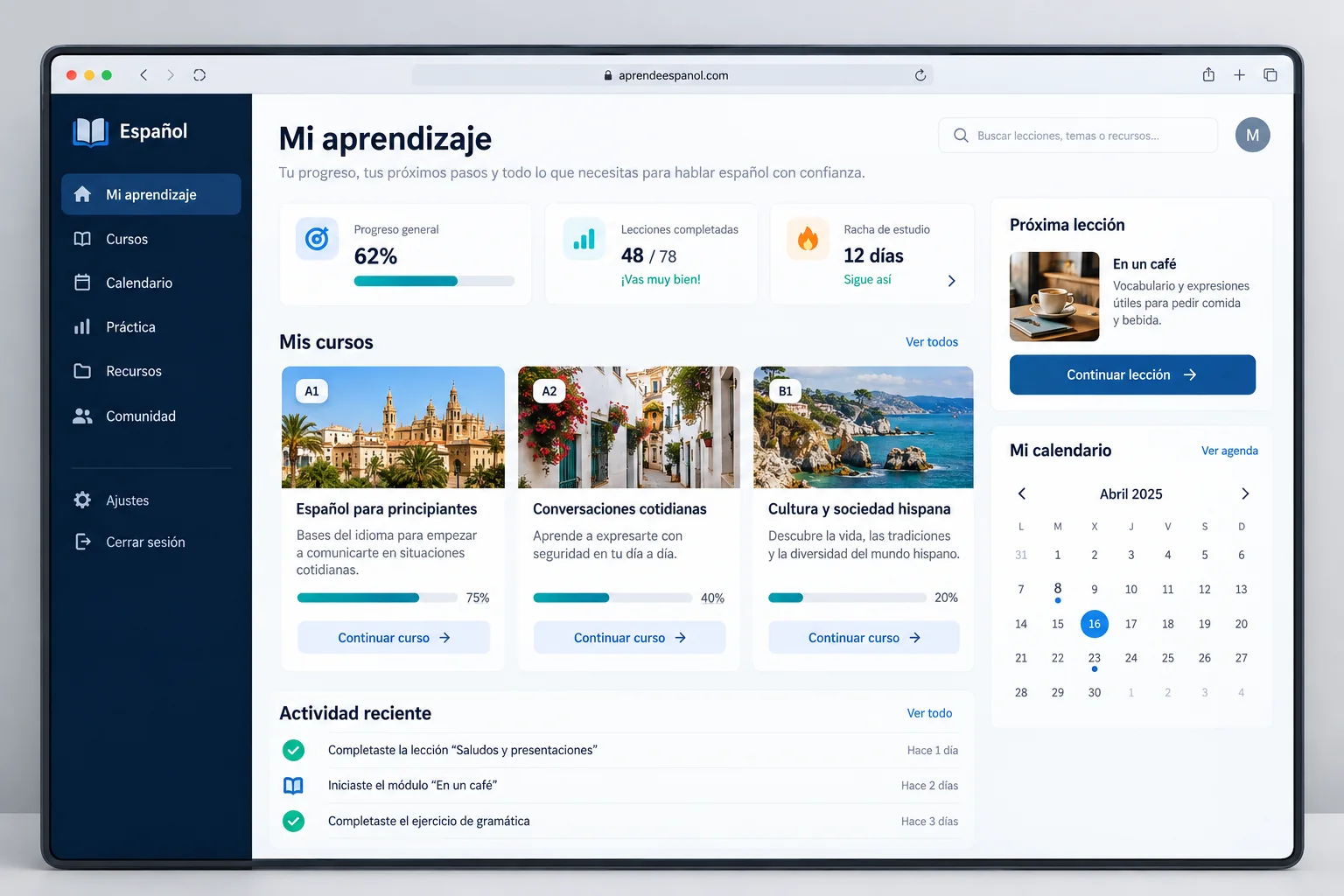
Task: Click the browser back arrow
Action: [x=143, y=75]
